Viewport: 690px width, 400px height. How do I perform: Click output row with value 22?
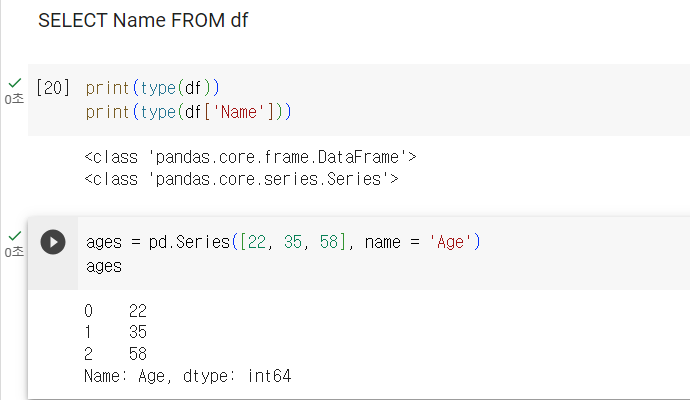pos(115,311)
